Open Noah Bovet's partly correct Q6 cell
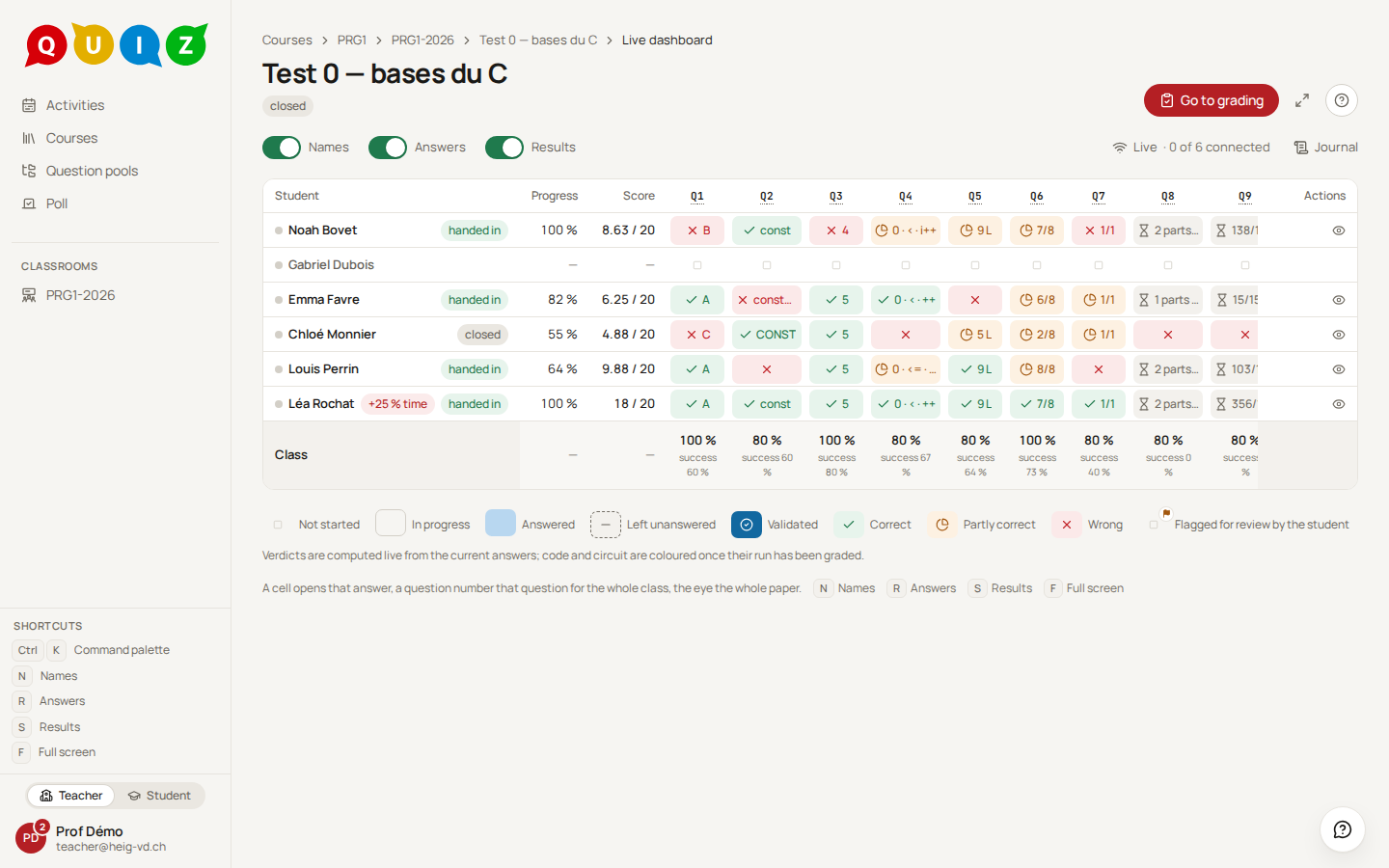 click(x=1037, y=231)
